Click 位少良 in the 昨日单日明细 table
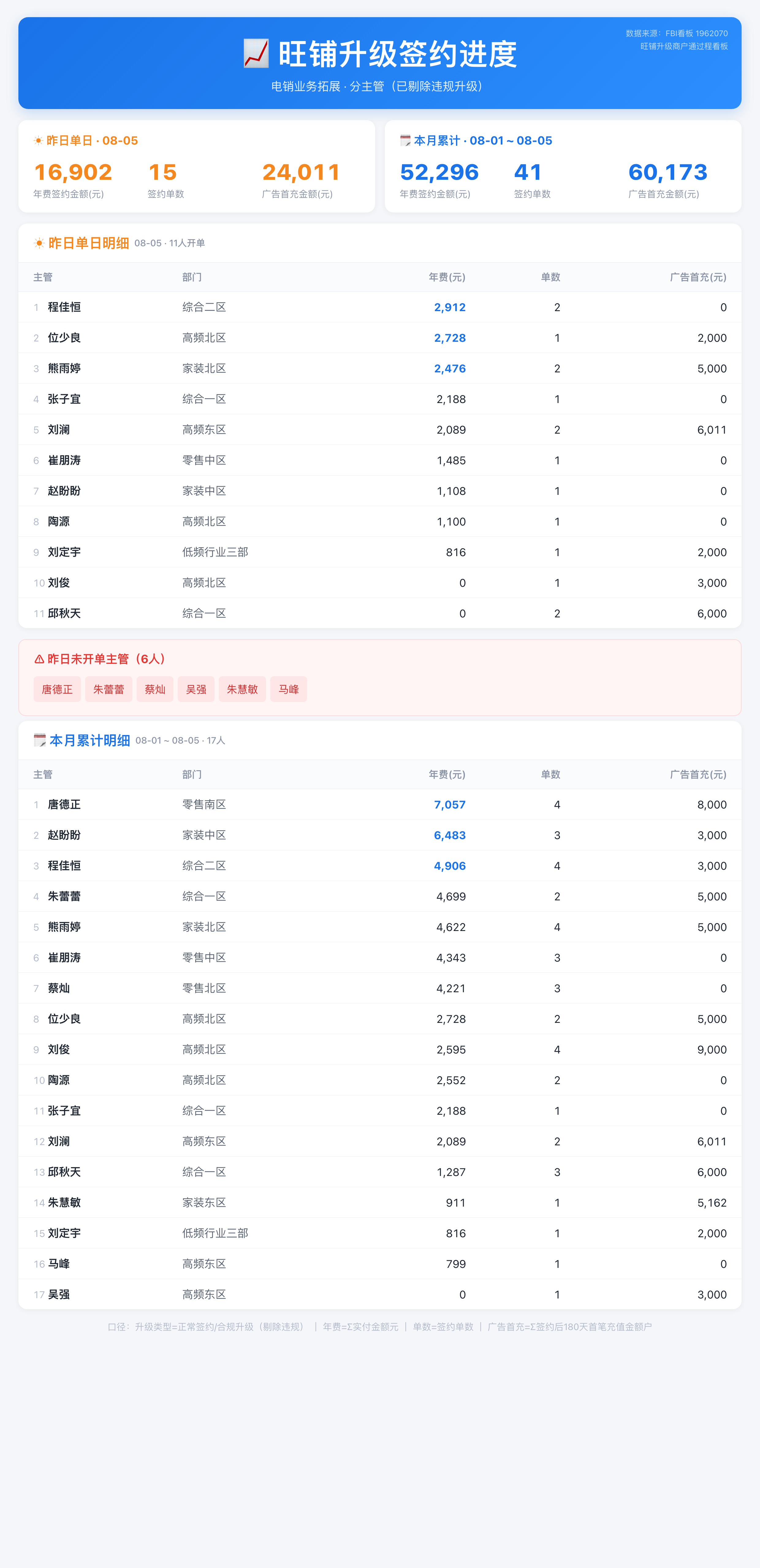Screen dimensions: 760x1568 tap(65, 338)
